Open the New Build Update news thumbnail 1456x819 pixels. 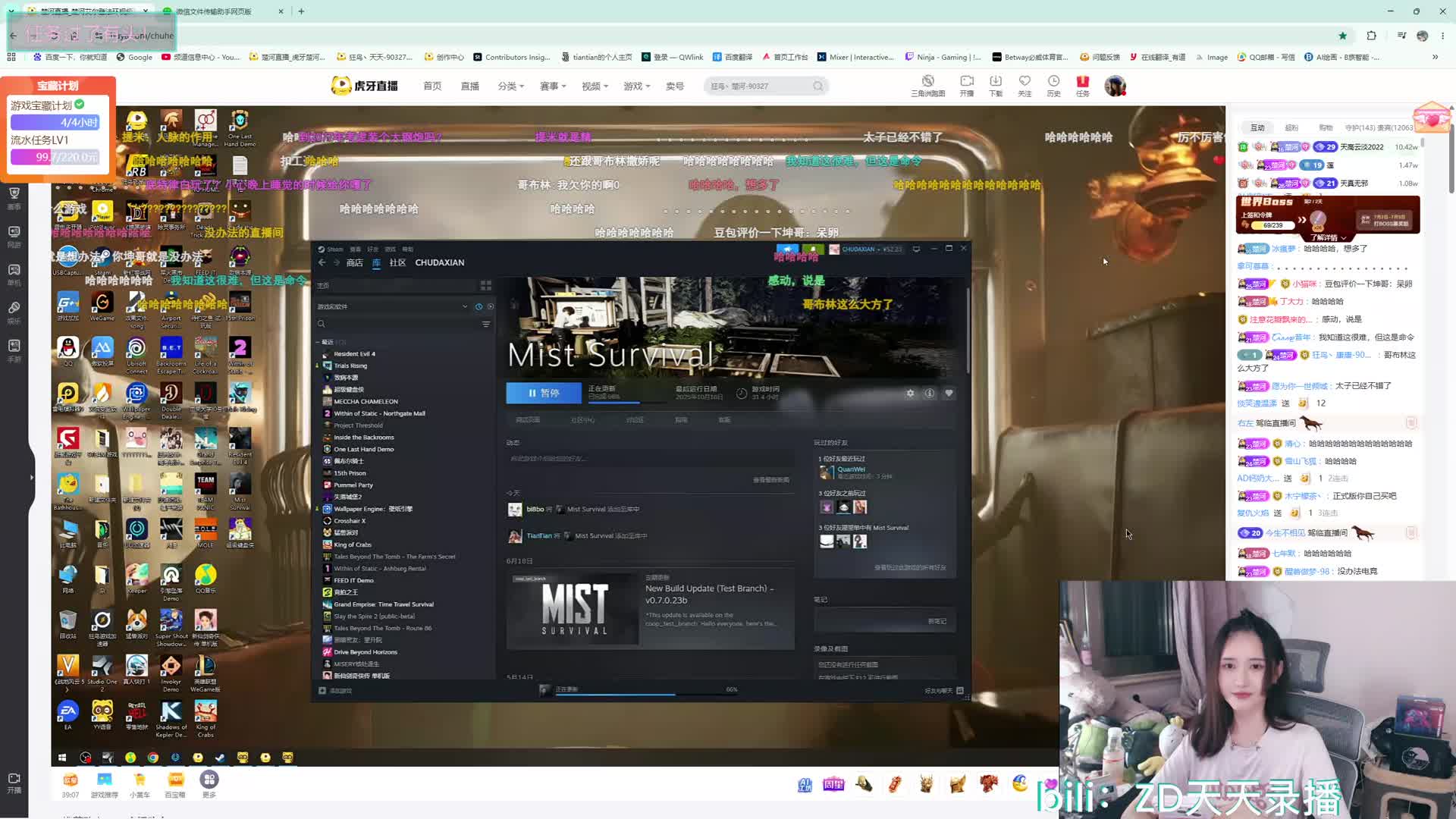click(x=574, y=610)
